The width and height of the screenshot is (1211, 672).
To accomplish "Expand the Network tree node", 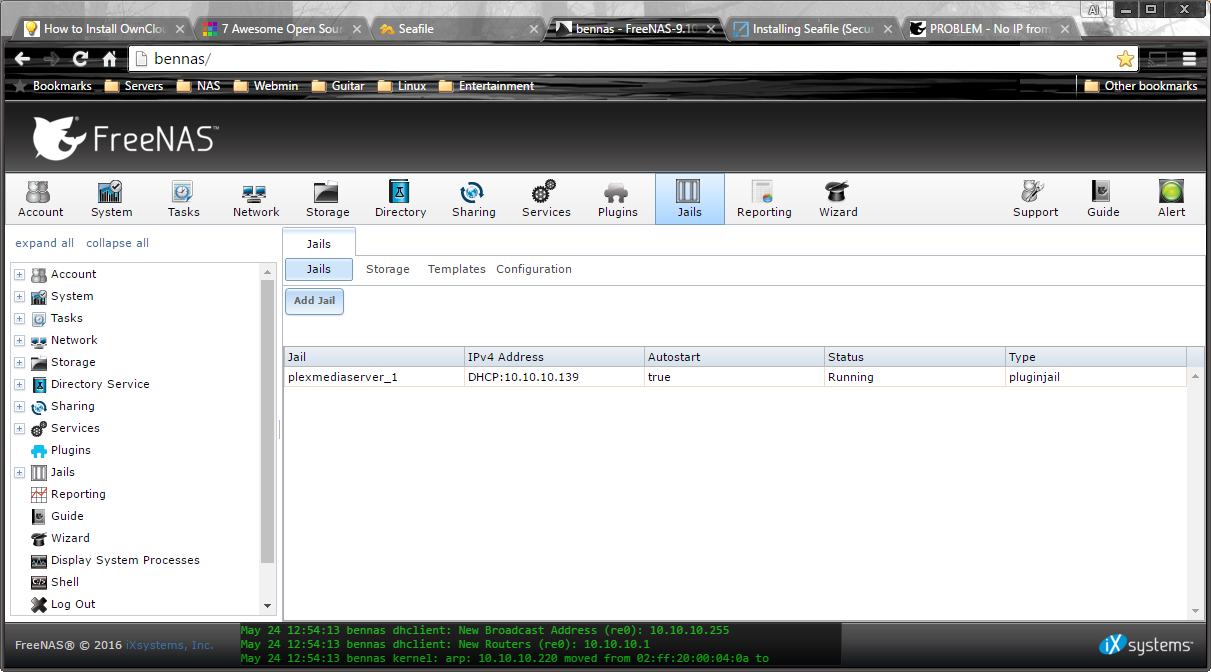I will 19,341.
